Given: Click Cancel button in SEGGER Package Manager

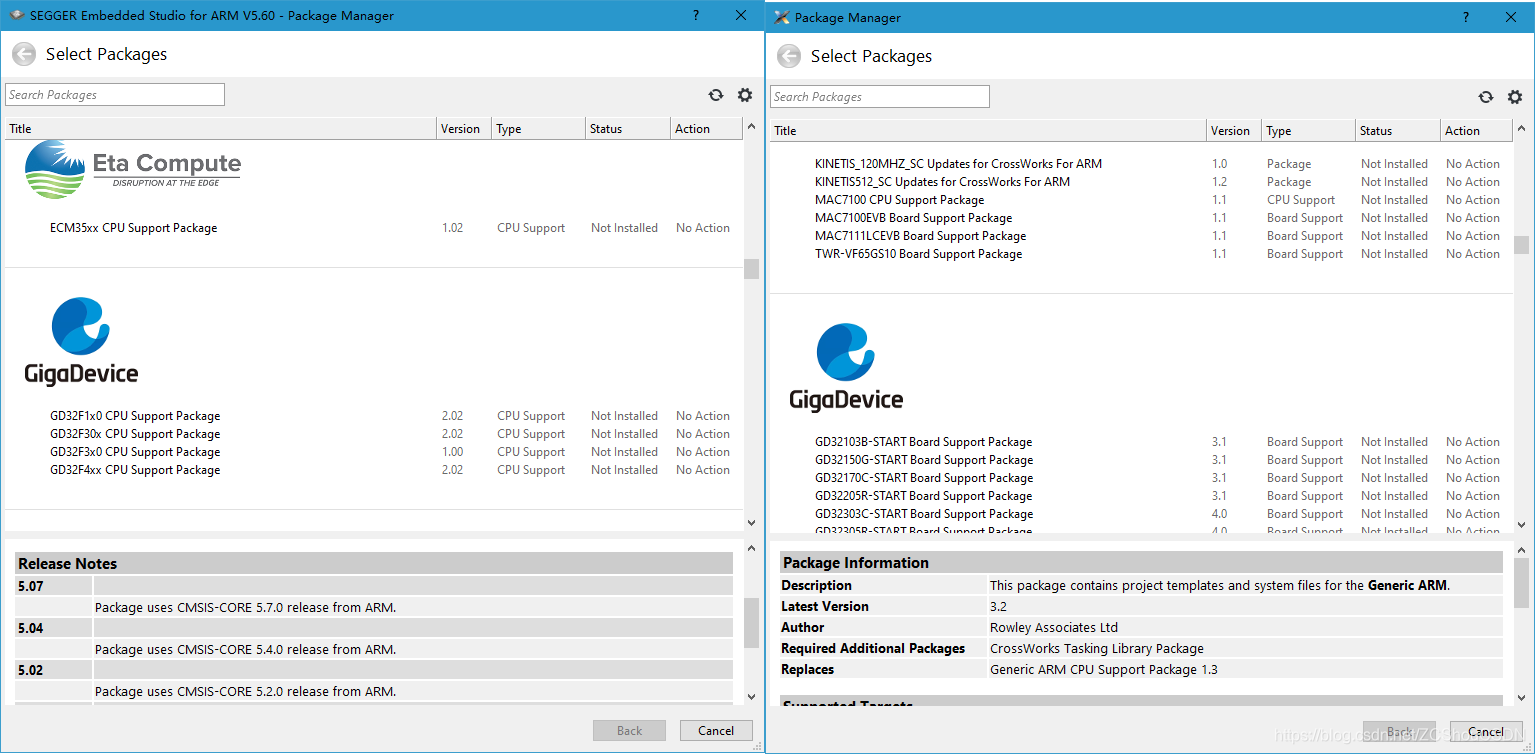Looking at the screenshot, I should point(716,731).
